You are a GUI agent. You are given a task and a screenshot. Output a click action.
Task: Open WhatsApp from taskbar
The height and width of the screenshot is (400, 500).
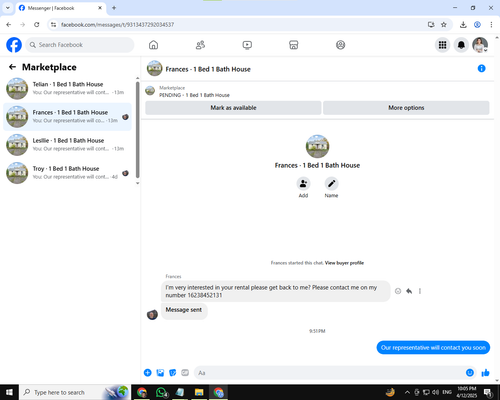point(161,392)
